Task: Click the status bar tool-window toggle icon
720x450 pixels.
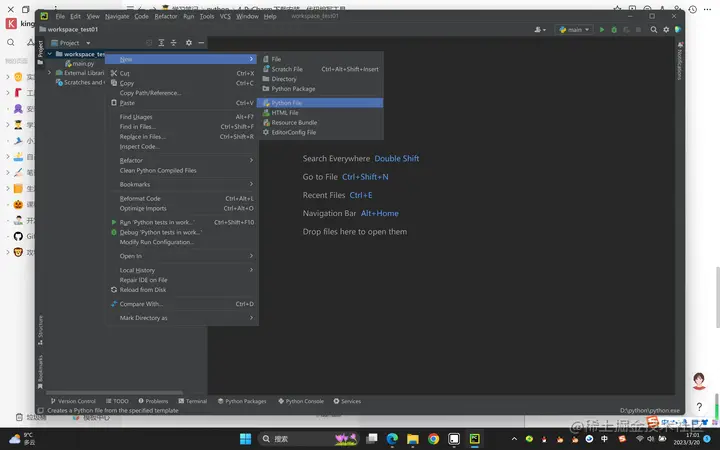Action: [41, 411]
